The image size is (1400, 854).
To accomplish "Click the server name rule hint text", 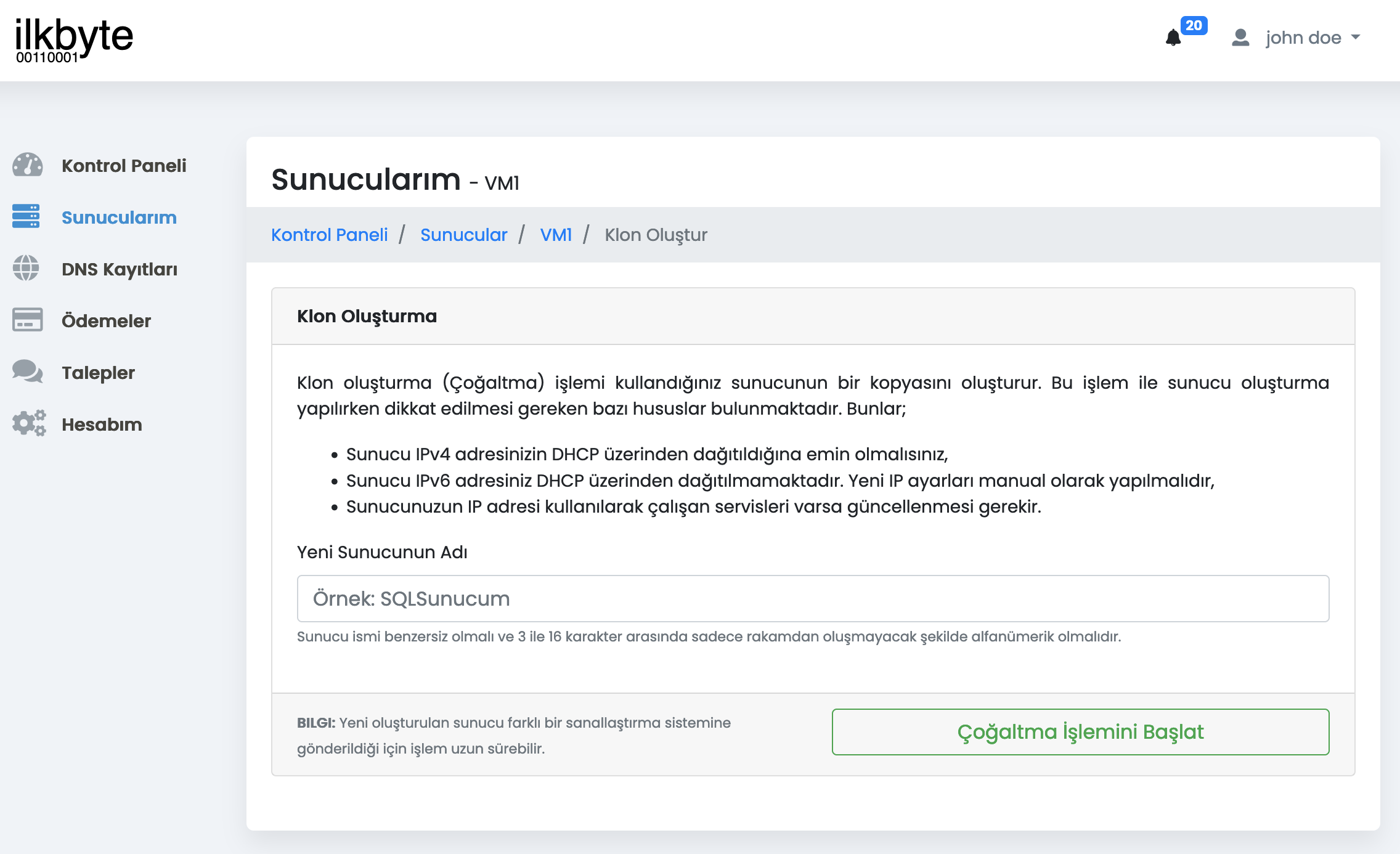I will pos(709,636).
